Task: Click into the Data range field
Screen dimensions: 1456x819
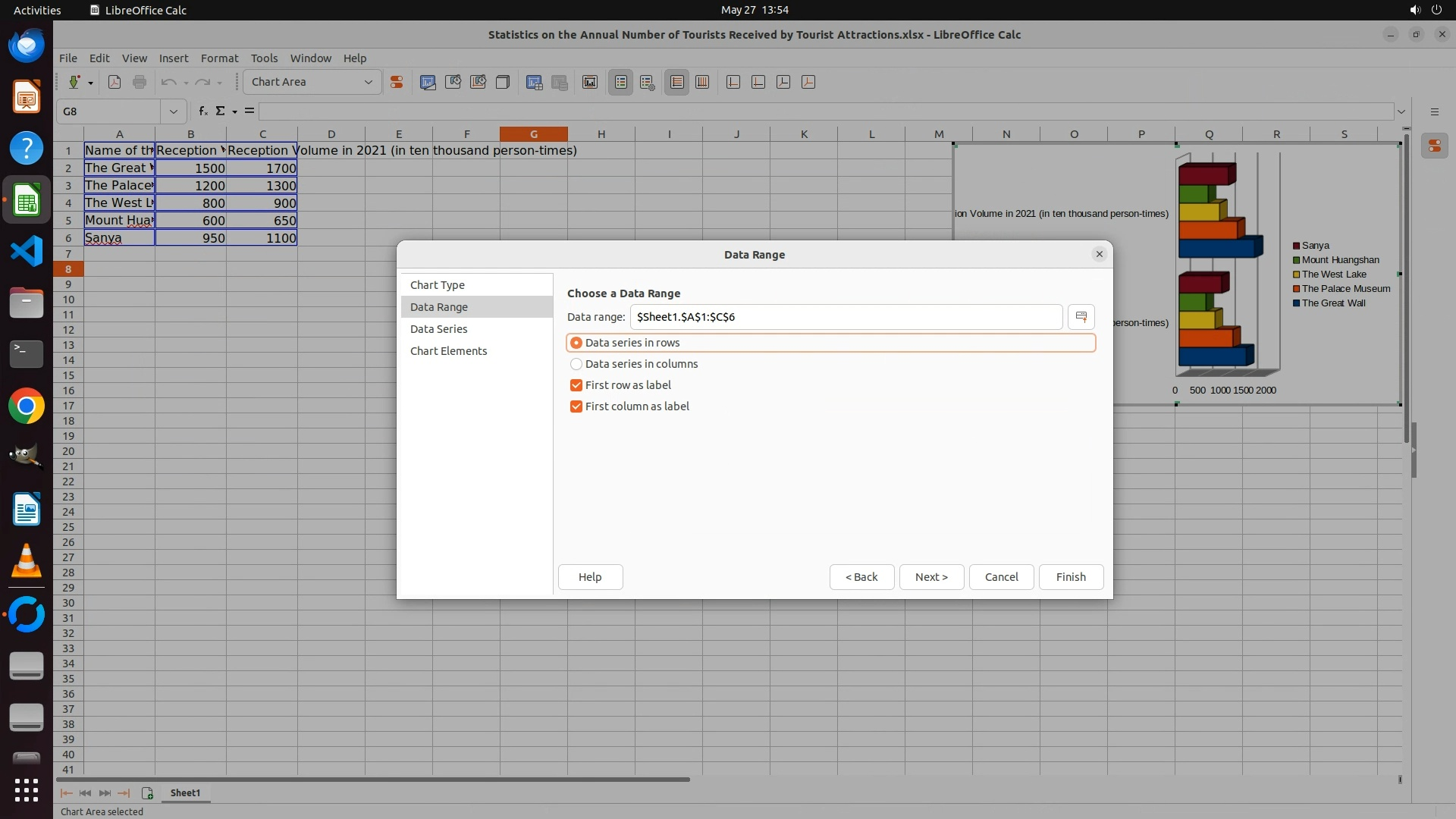Action: pos(846,317)
